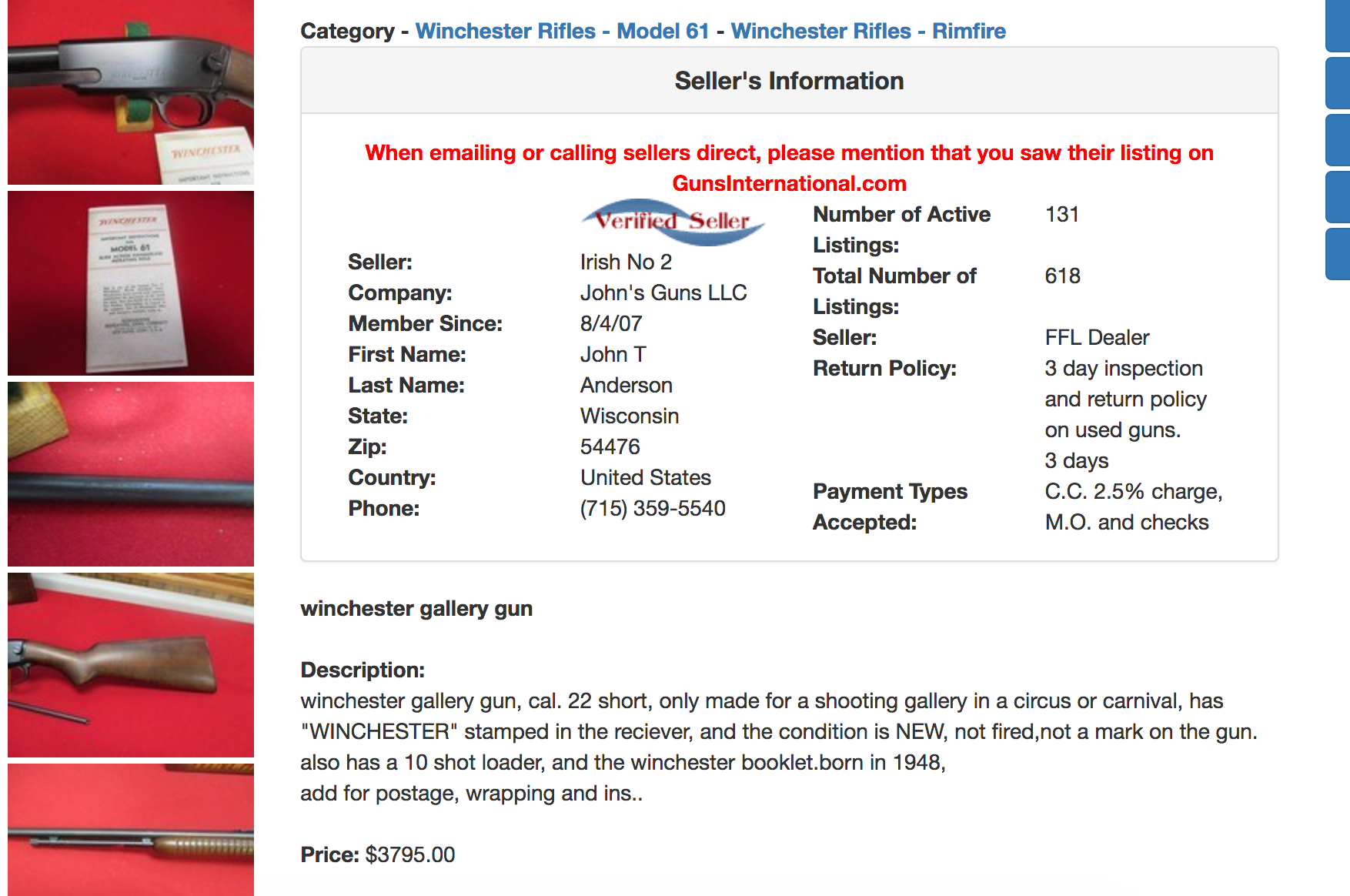
Task: View the rifle receiver thumbnail photo
Action: [131, 92]
